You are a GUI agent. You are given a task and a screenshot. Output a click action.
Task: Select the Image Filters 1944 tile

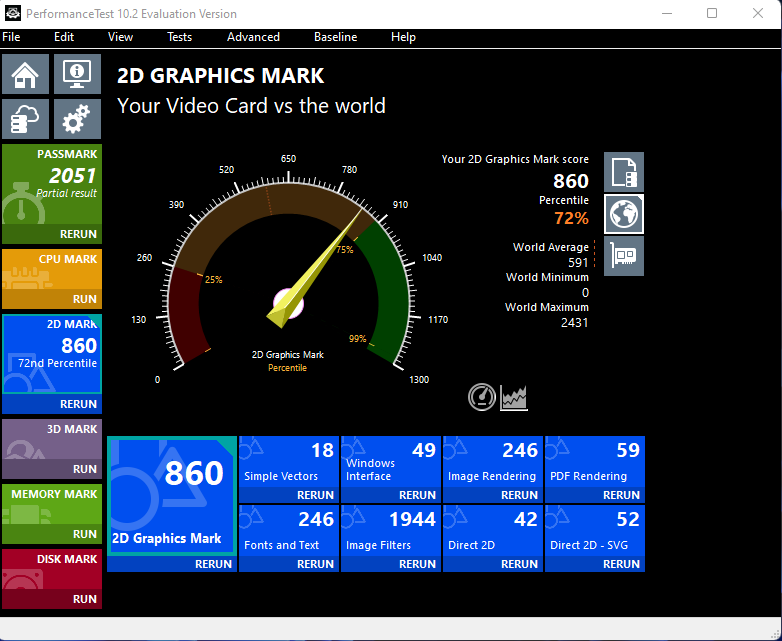[391, 530]
